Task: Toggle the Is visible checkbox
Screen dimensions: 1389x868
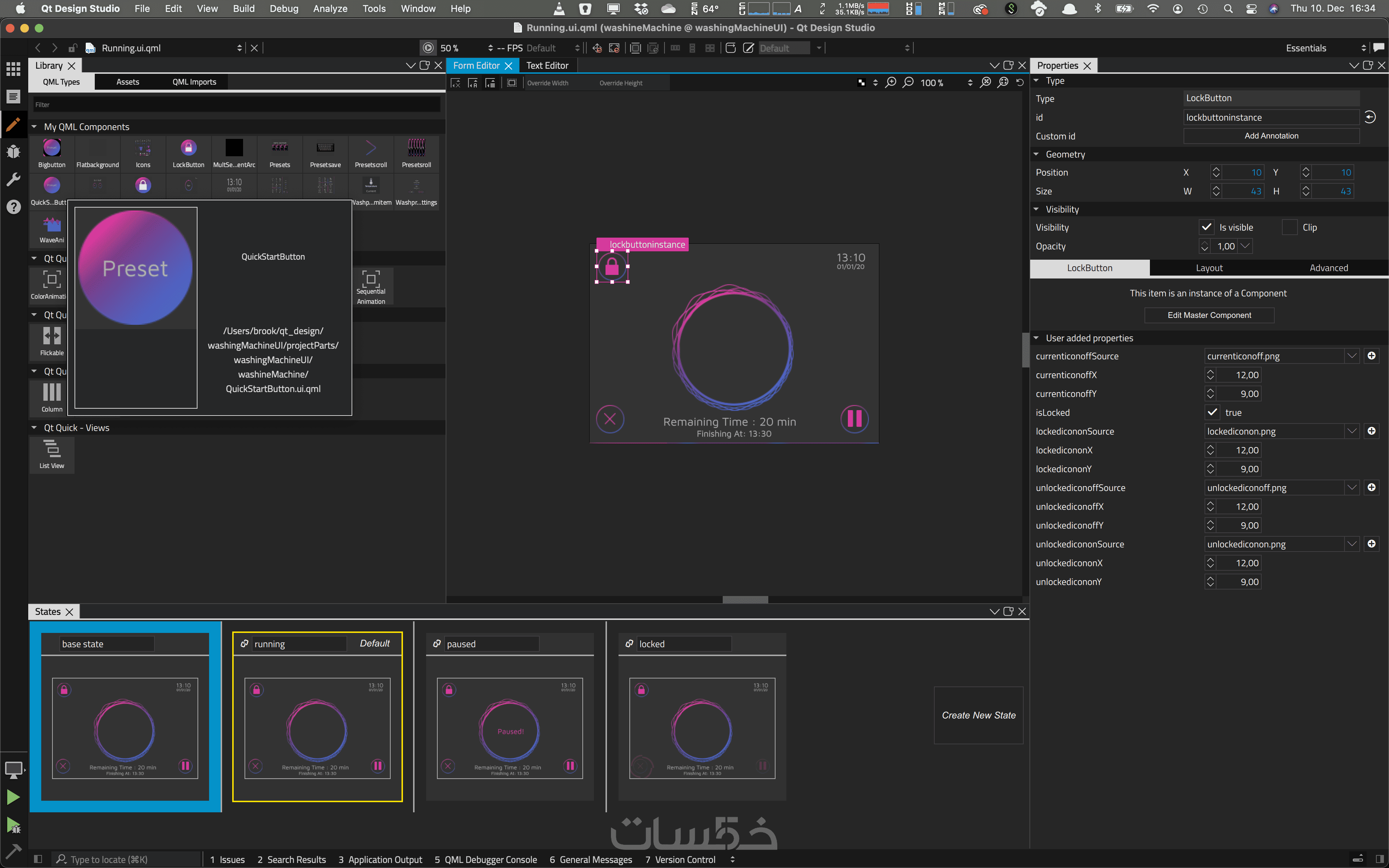Action: [x=1206, y=227]
